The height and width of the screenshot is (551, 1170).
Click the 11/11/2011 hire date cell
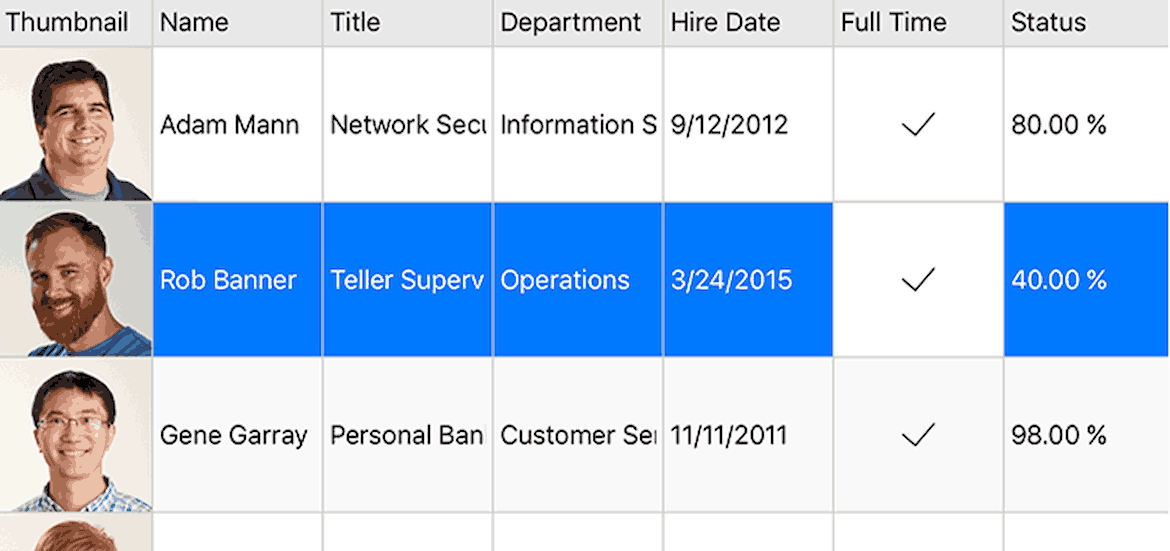[748, 435]
